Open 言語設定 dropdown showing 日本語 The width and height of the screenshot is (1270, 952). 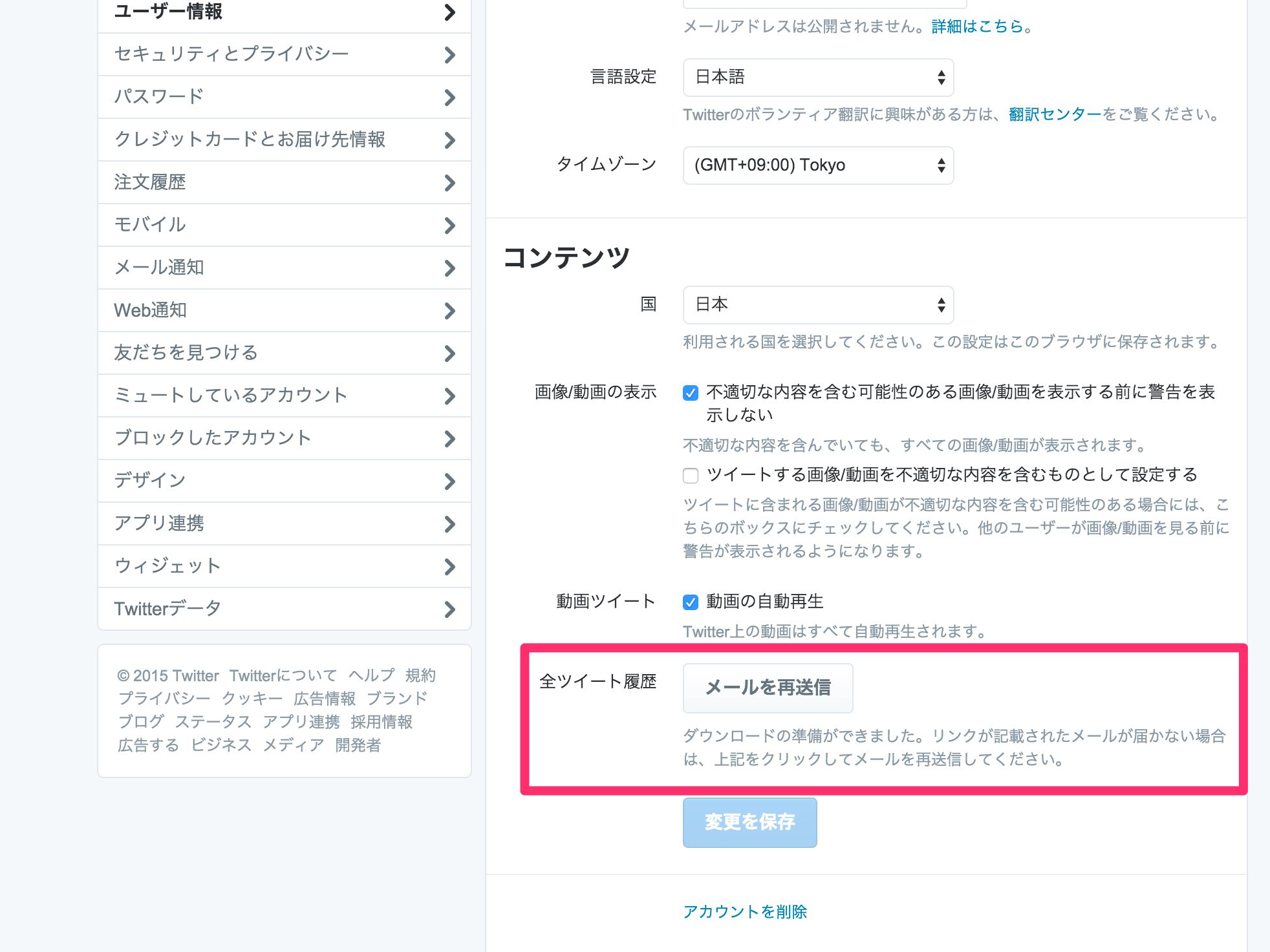(x=818, y=78)
